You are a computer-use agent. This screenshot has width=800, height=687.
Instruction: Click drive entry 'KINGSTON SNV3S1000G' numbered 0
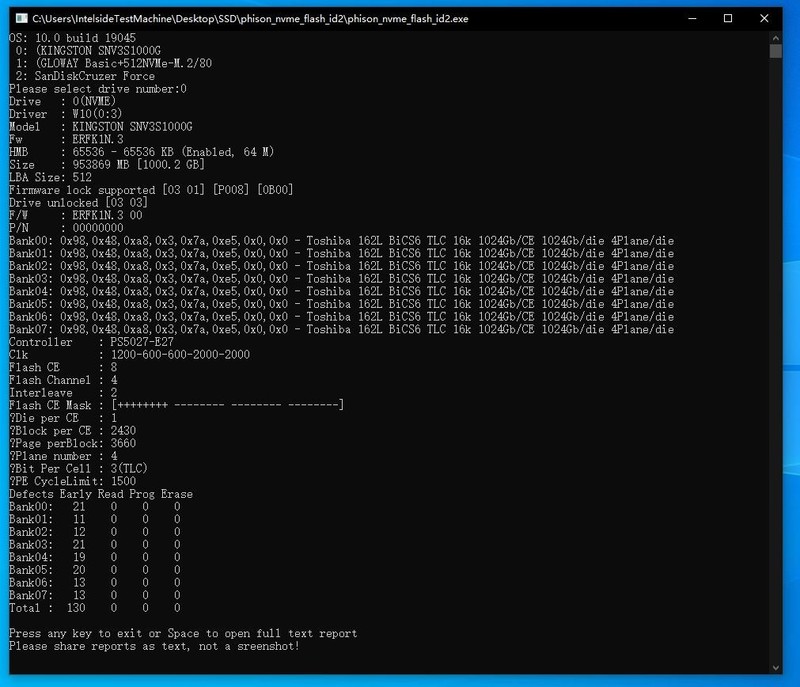pyautogui.click(x=88, y=50)
